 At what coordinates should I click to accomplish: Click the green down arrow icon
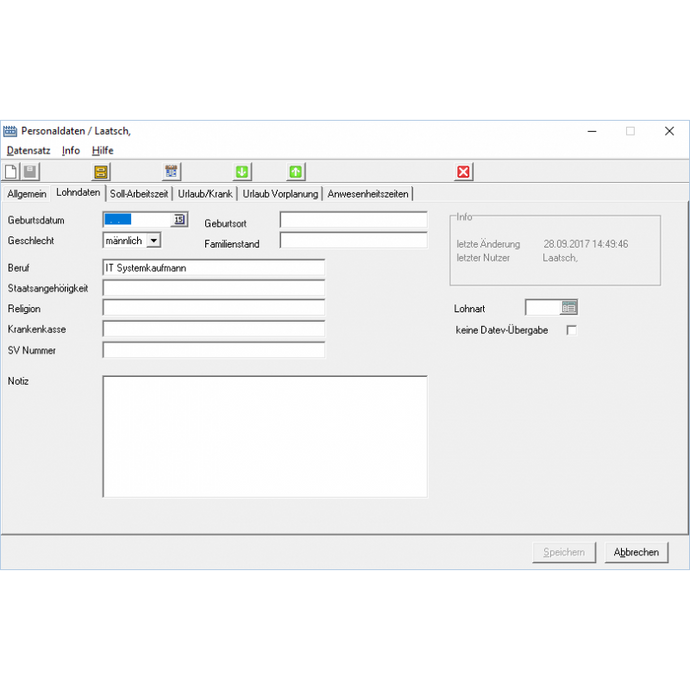[241, 172]
